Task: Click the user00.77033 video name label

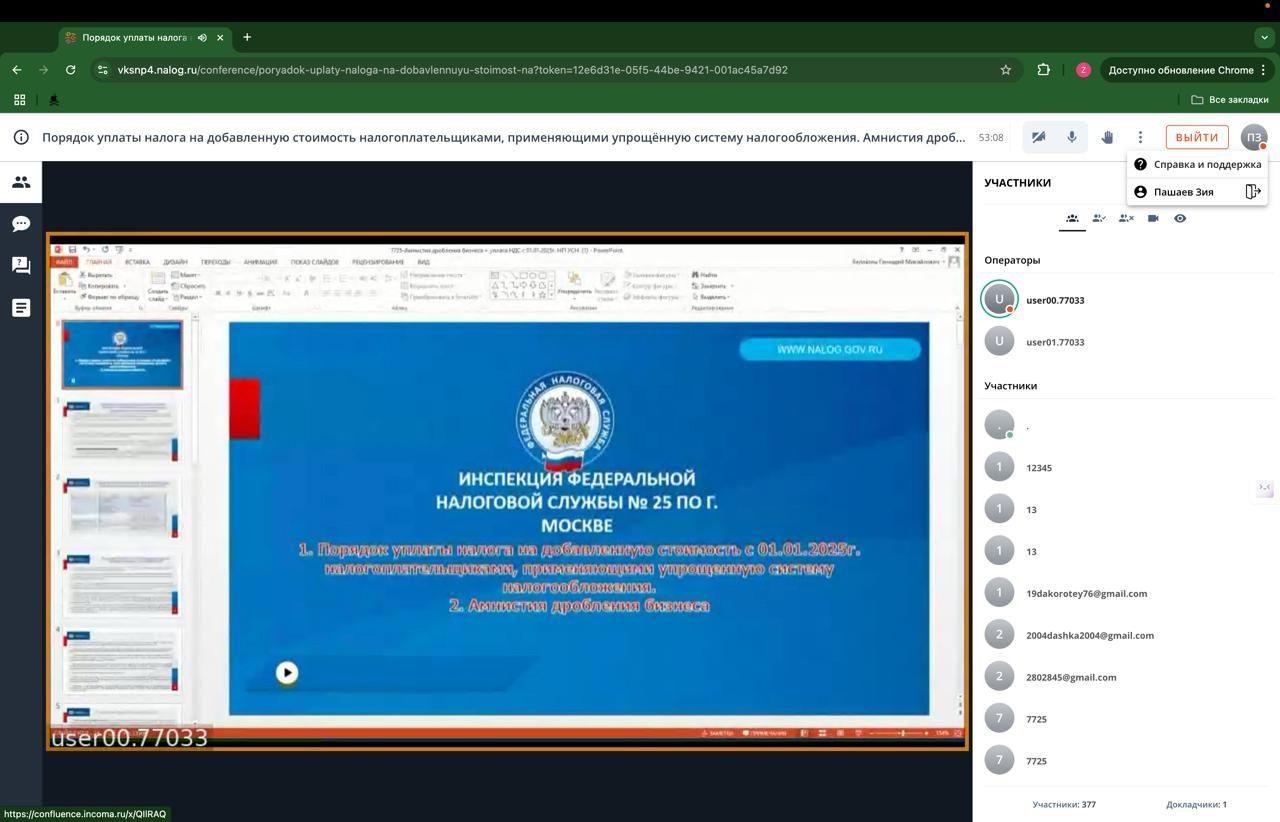Action: pos(129,738)
